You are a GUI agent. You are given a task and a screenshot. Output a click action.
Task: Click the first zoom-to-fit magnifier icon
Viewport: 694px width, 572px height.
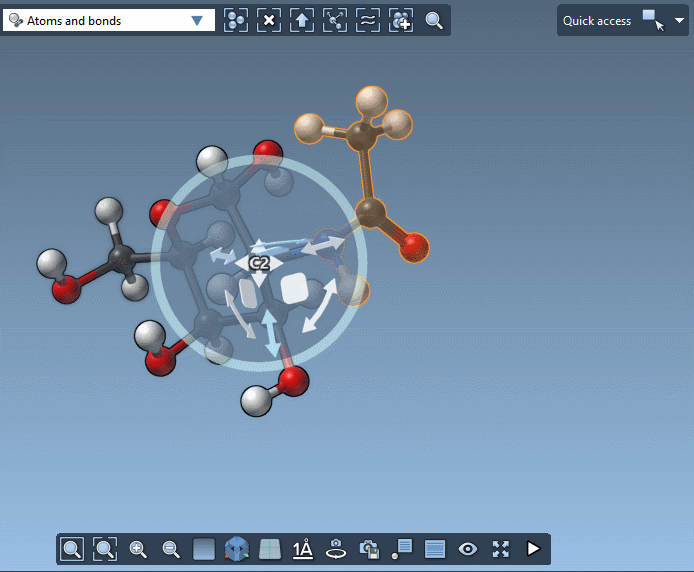coord(72,548)
